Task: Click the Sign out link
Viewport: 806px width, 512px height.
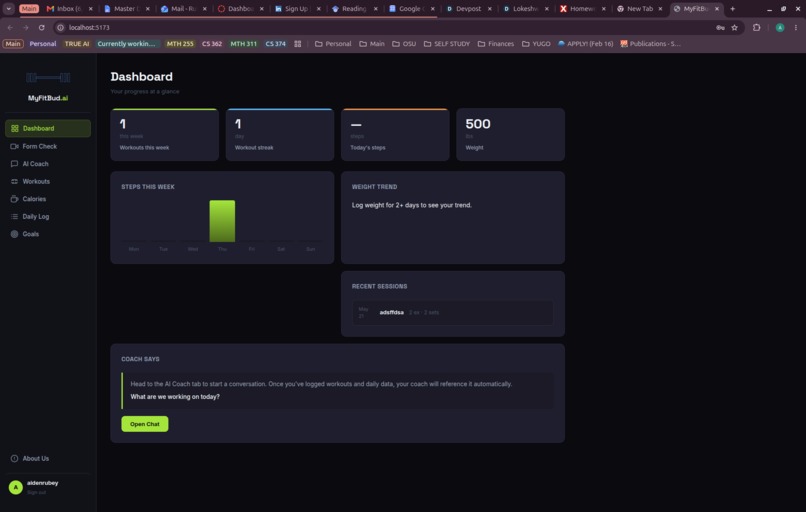Action: click(36, 492)
